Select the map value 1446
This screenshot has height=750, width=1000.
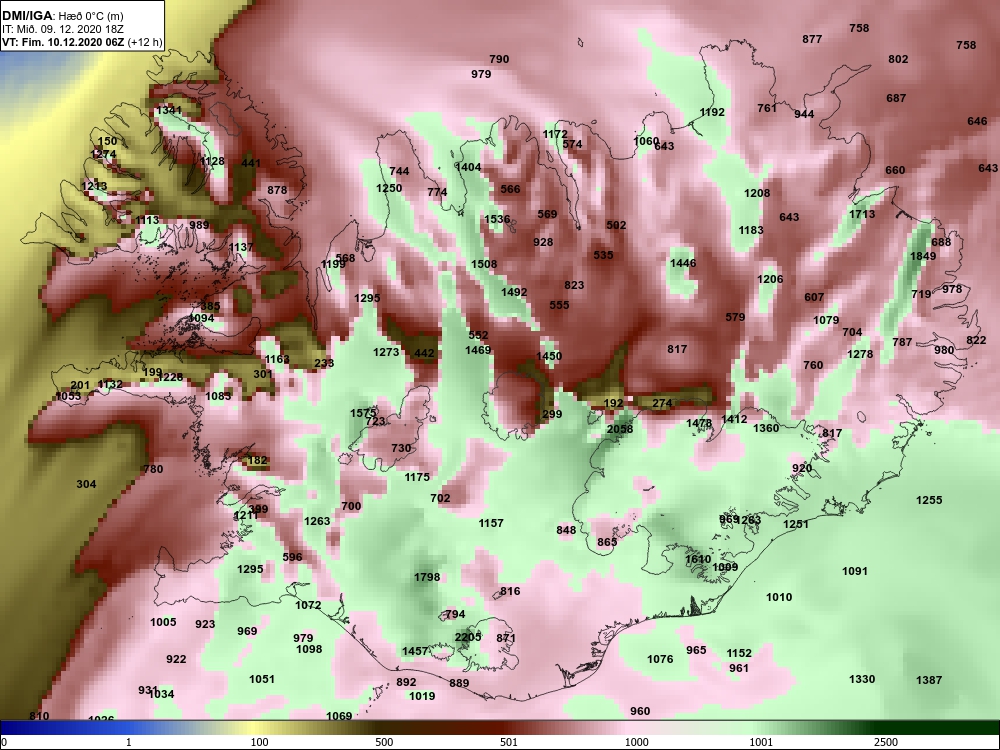[683, 263]
